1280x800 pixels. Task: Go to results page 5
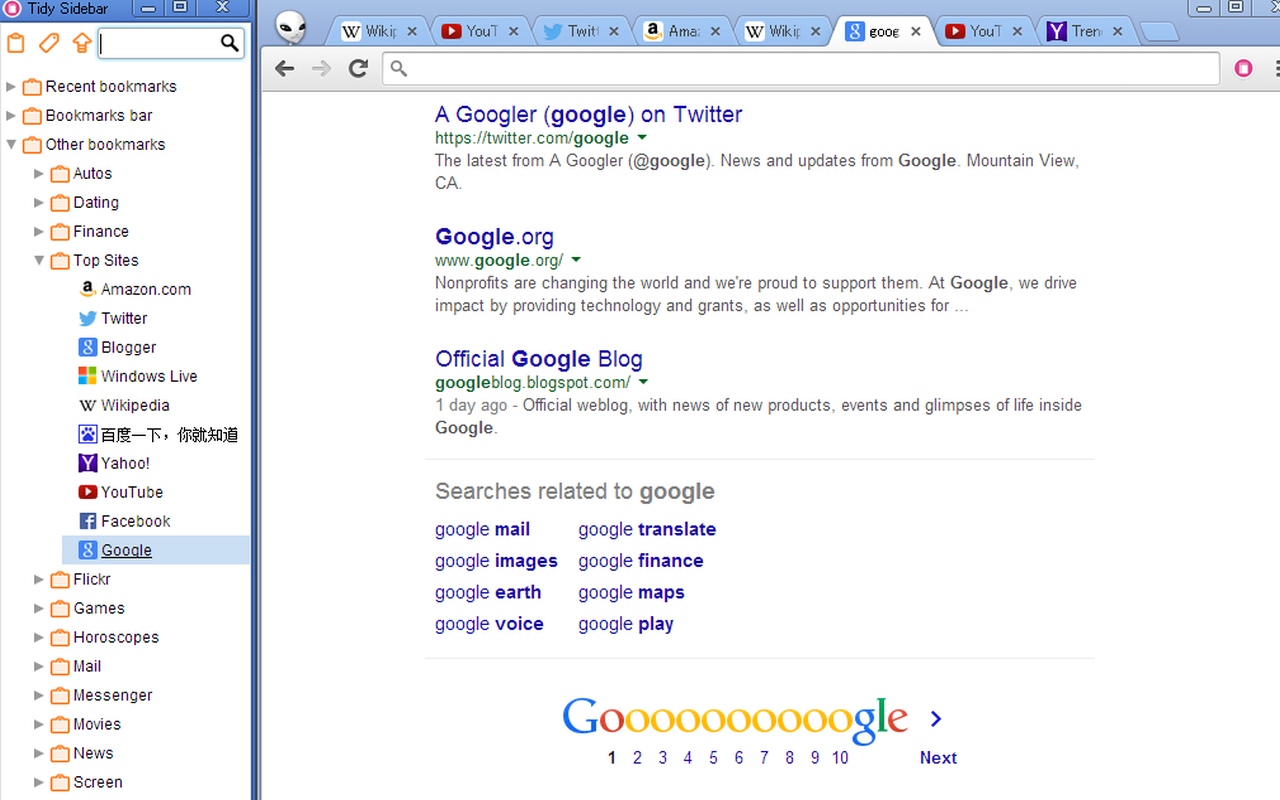pyautogui.click(x=713, y=757)
